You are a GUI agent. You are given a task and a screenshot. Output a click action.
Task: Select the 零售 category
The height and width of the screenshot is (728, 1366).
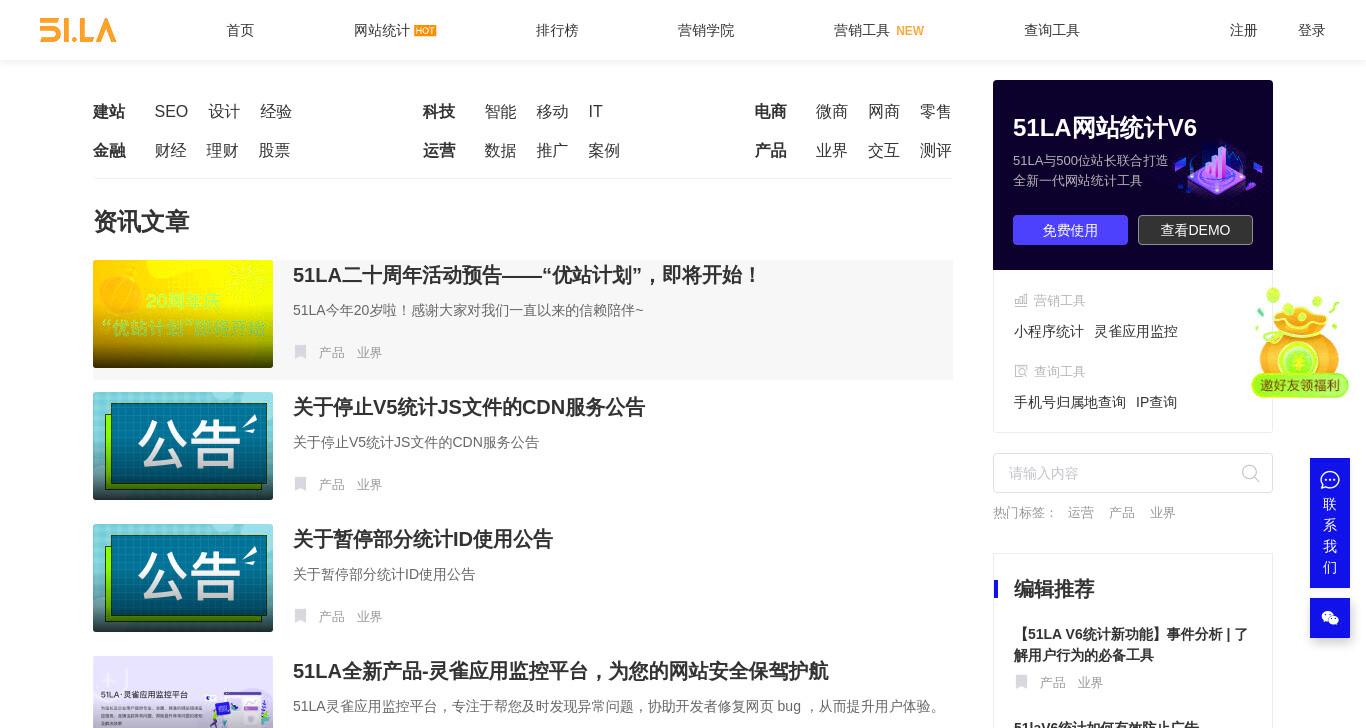(x=936, y=112)
